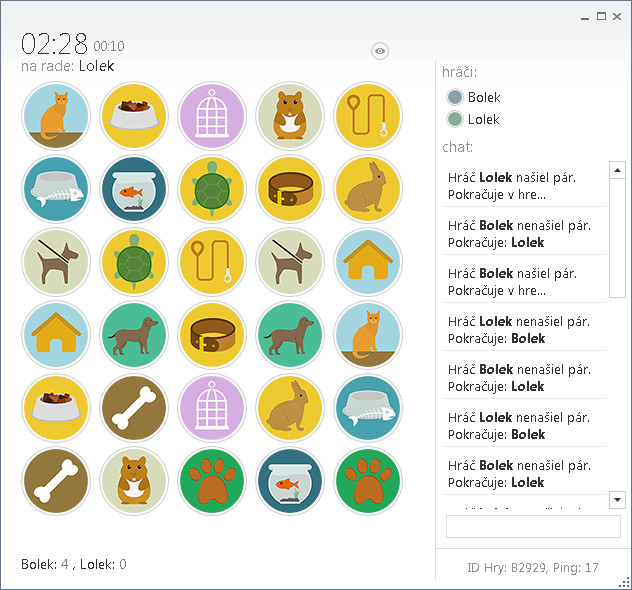
Task: Click the turtle card above the leash card
Action: click(x=212, y=189)
